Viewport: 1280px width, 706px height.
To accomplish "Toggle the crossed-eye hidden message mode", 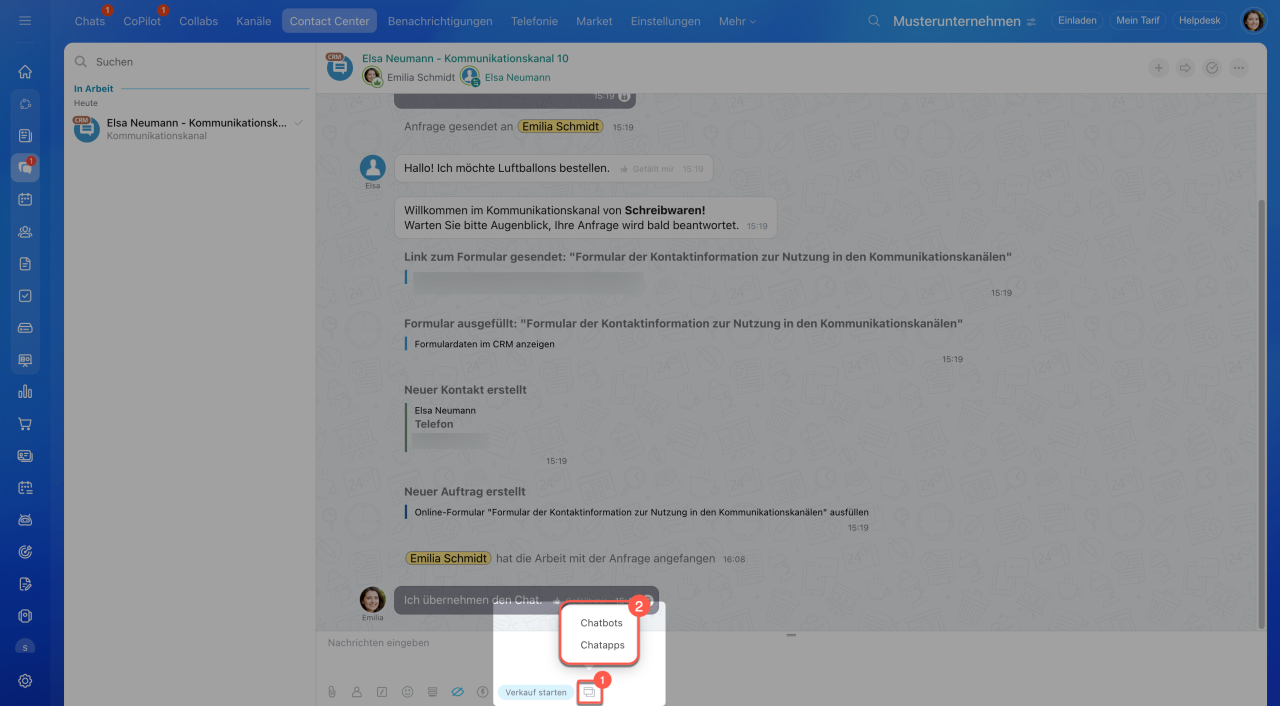I will click(458, 692).
